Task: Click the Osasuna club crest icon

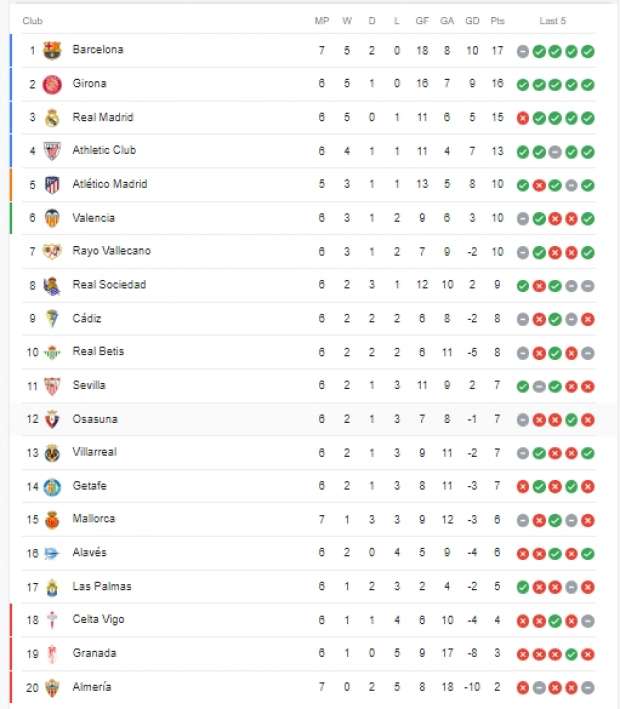Action: (x=52, y=420)
